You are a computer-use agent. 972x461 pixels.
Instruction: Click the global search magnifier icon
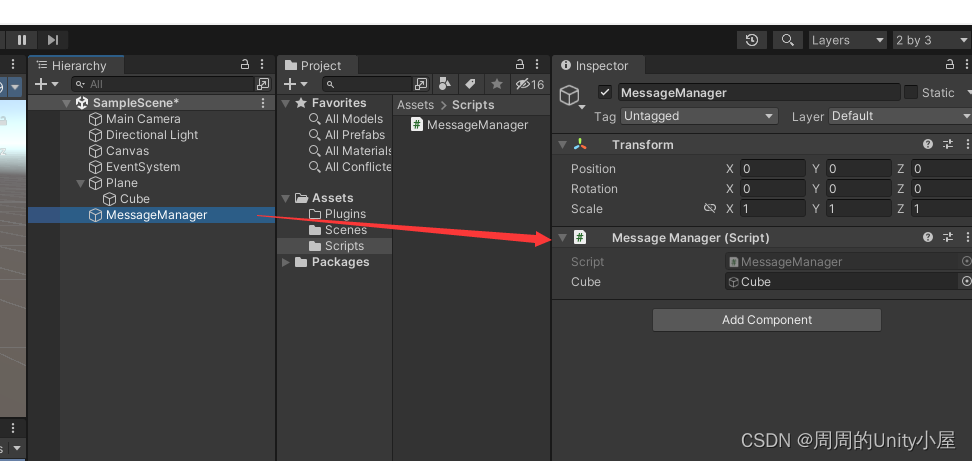[788, 40]
